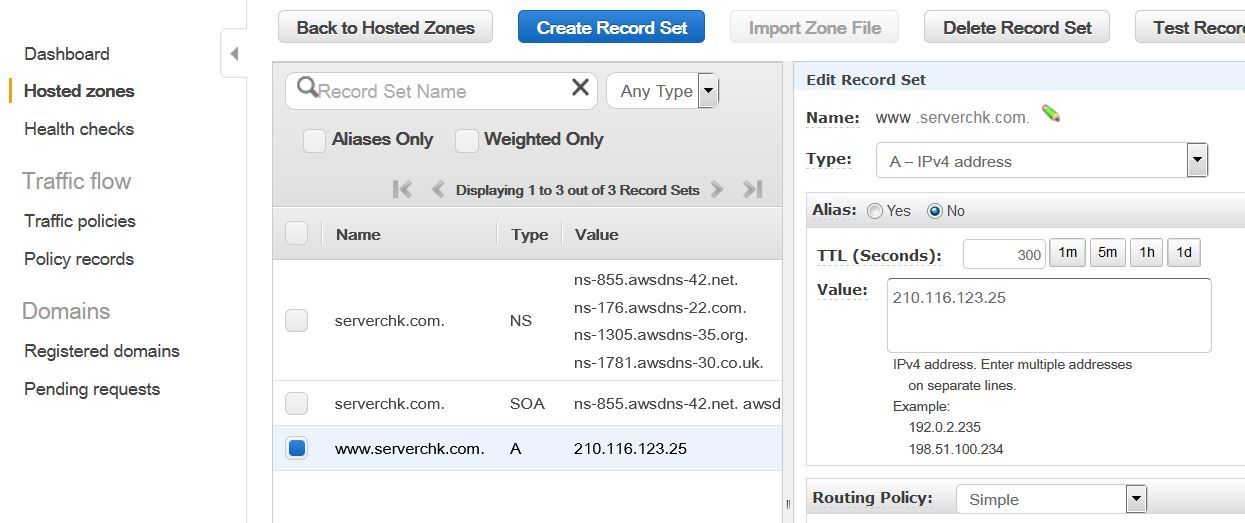This screenshot has height=523, width=1245.
Task: Sort by the Type column header
Action: point(529,234)
